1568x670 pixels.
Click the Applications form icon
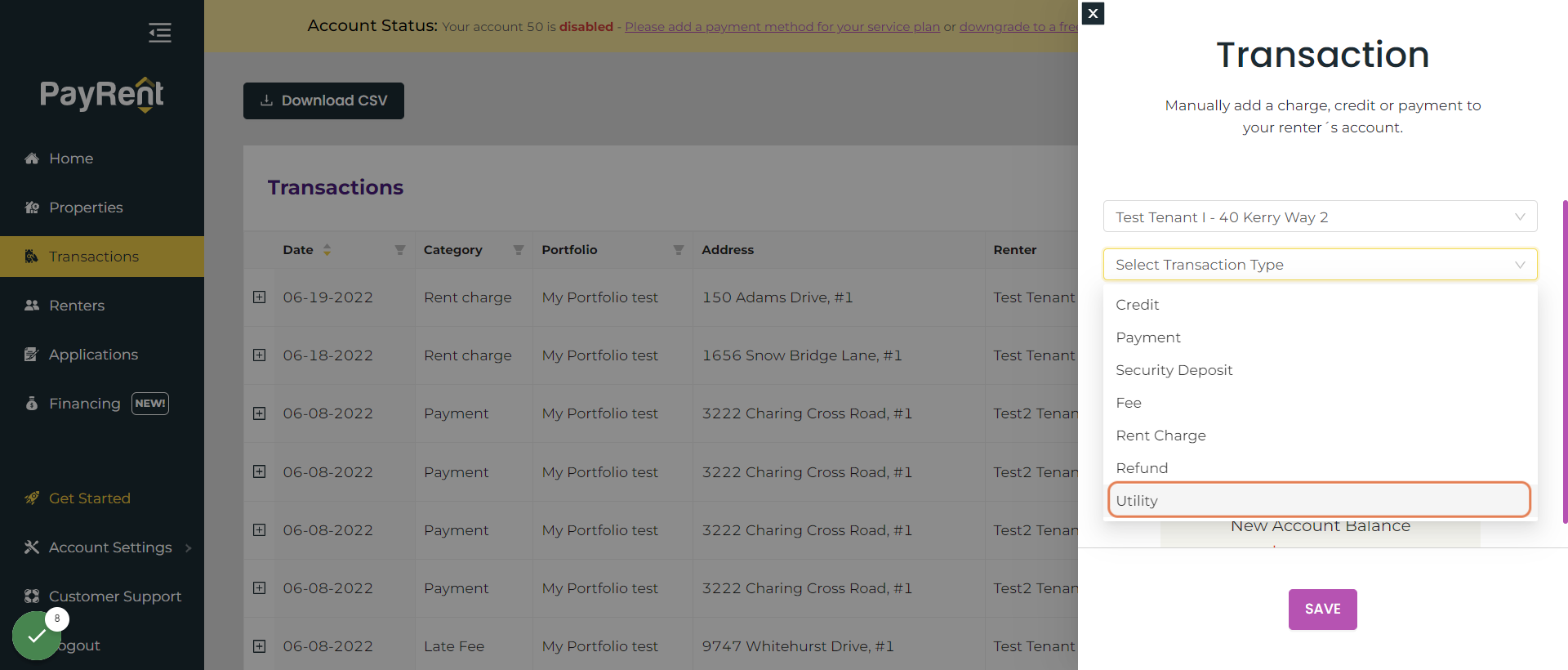click(32, 355)
